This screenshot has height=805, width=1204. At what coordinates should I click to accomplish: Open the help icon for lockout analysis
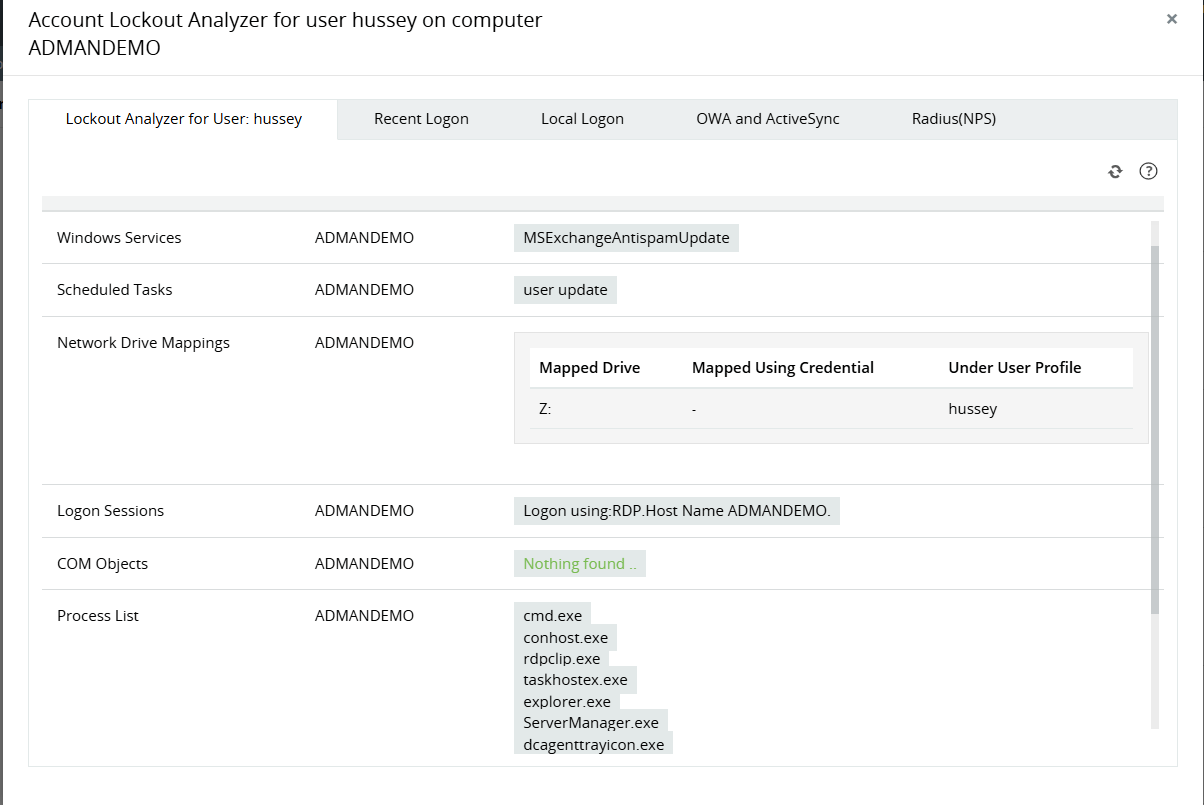1148,171
